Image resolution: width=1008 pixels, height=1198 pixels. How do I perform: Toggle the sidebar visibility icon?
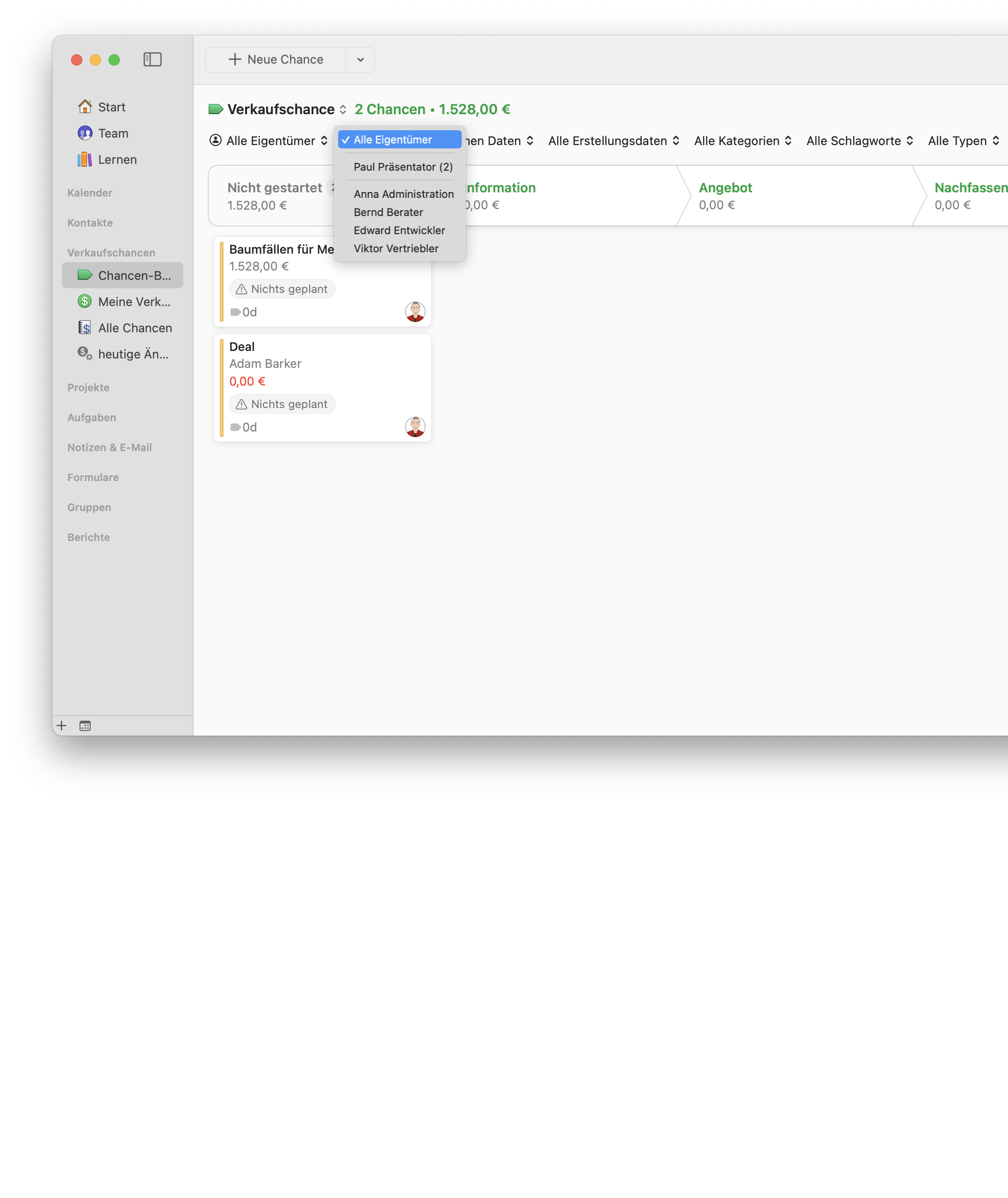pyautogui.click(x=152, y=59)
